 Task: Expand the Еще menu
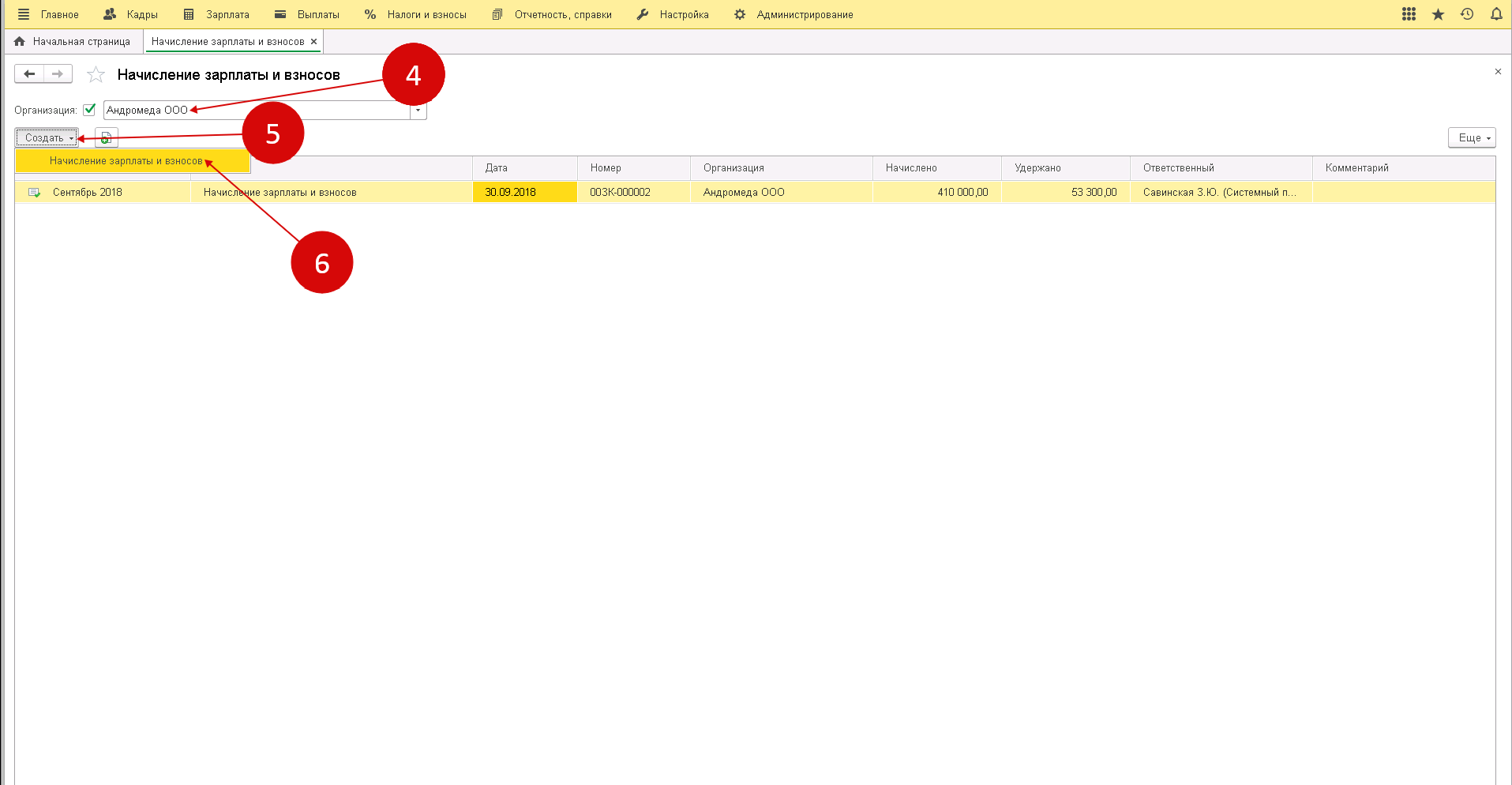[x=1472, y=138]
